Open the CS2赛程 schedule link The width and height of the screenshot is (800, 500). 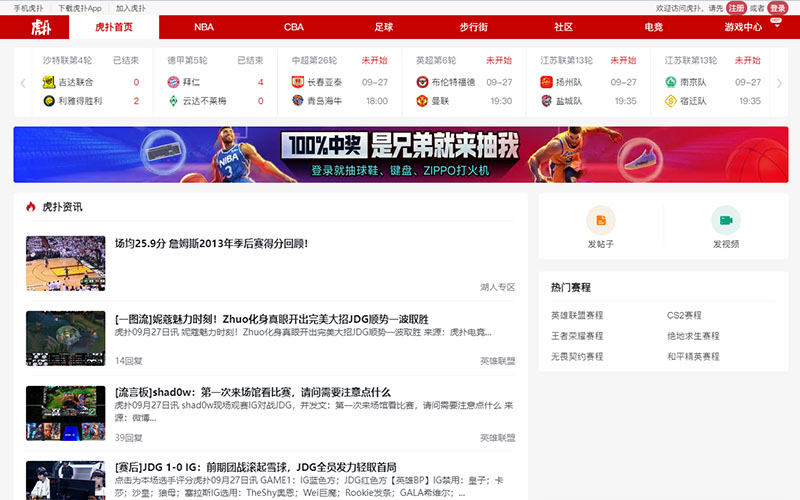(684, 316)
